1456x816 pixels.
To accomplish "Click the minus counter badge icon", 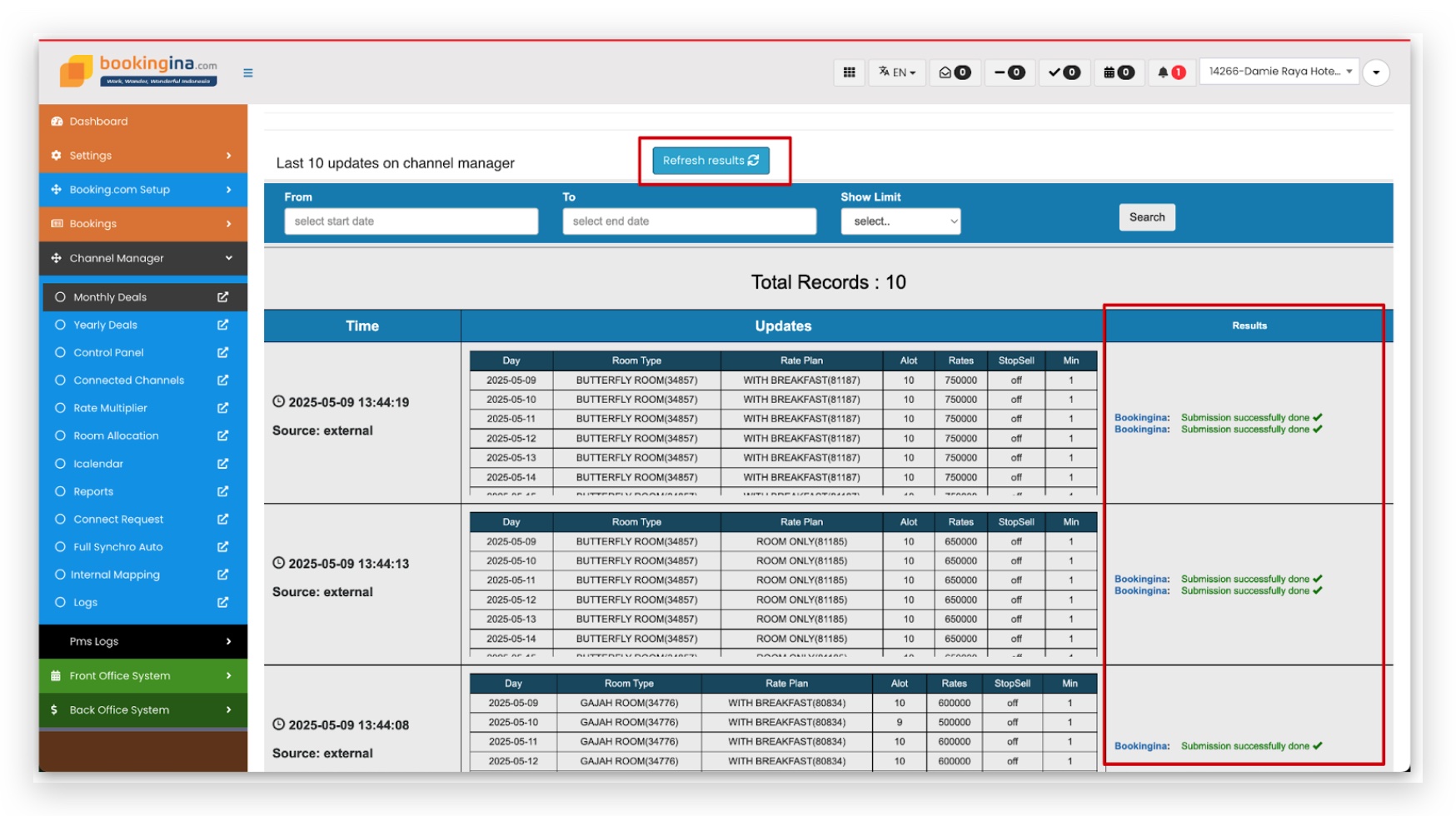I will point(1010,72).
